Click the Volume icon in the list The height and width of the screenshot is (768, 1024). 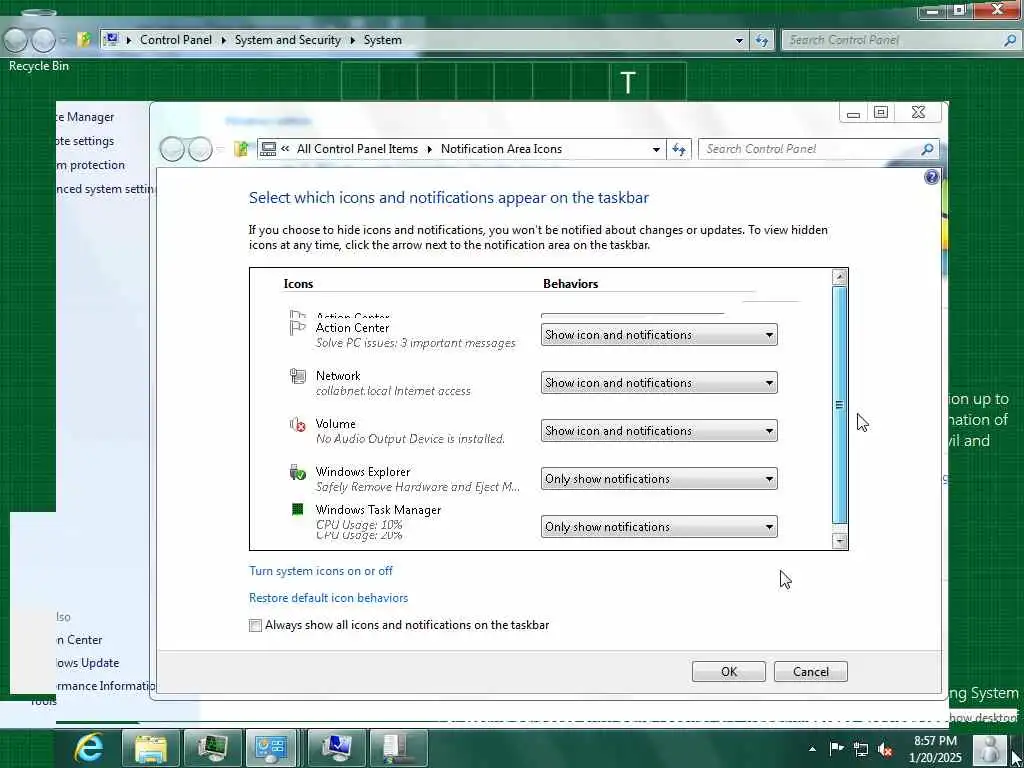pos(297,424)
